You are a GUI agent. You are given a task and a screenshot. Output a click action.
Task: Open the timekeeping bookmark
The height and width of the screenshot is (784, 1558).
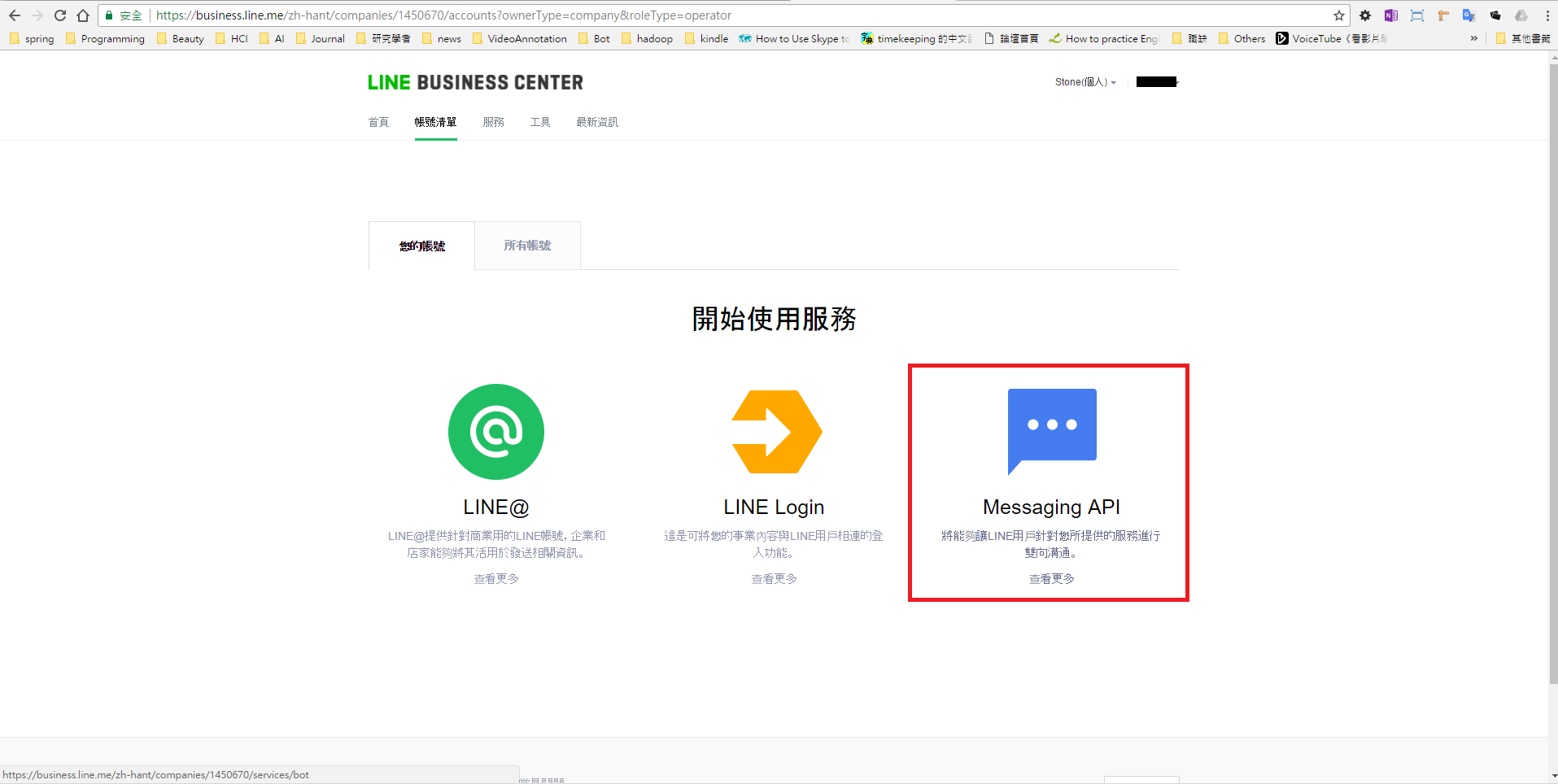(x=917, y=38)
